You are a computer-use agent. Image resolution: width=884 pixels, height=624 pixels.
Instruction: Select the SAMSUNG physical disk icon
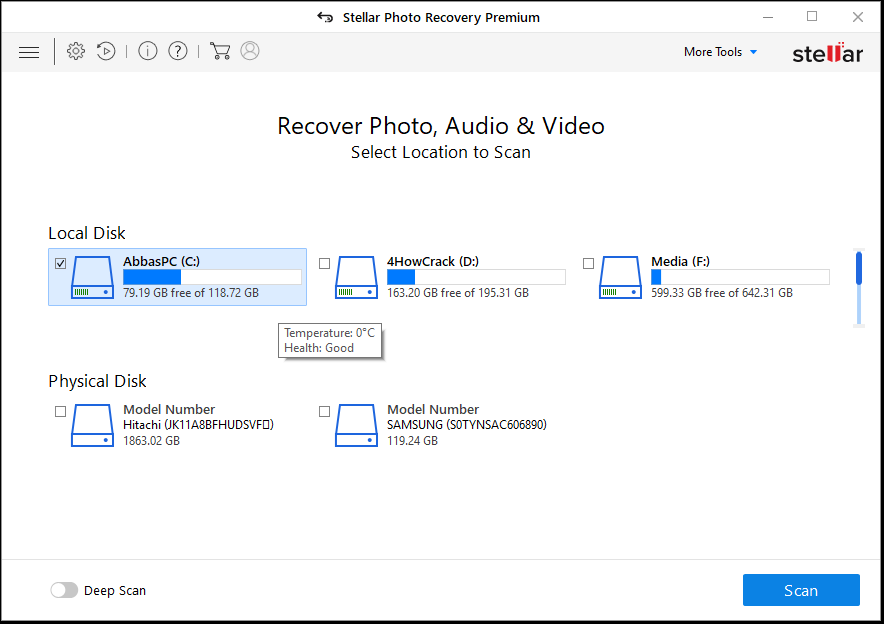tap(356, 426)
